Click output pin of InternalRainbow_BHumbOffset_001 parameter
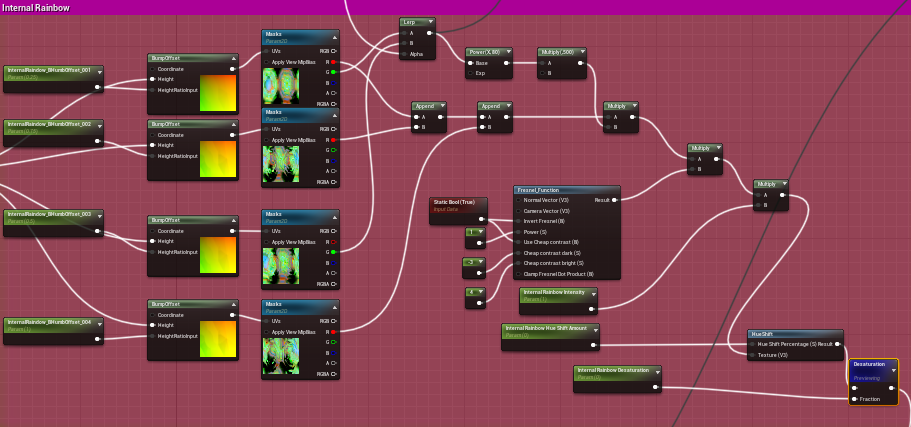 click(x=97, y=87)
